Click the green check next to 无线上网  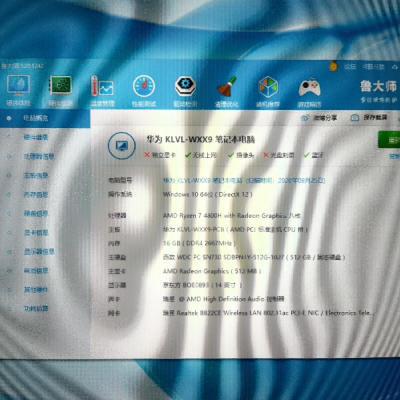pyautogui.click(x=188, y=155)
